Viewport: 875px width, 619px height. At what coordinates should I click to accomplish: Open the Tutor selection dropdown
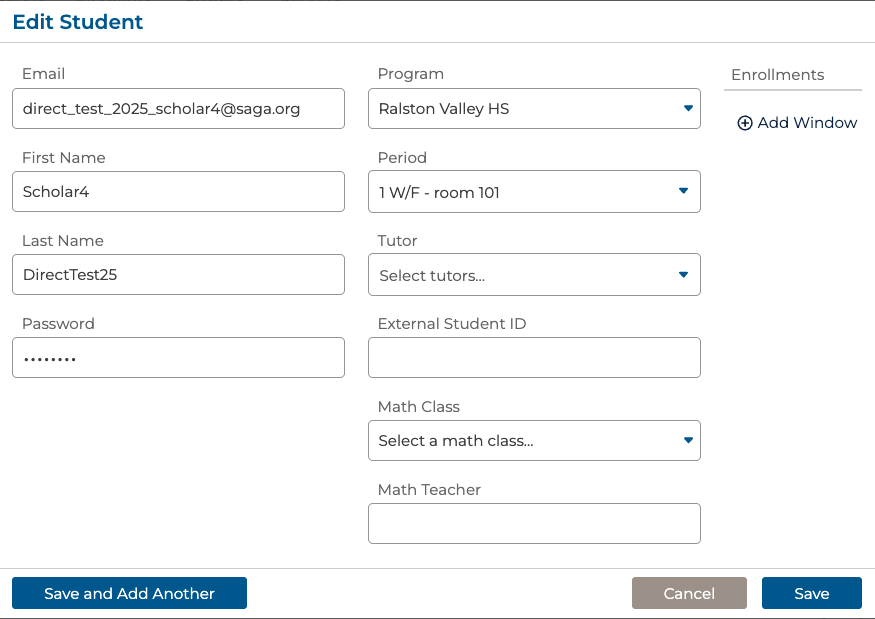click(684, 274)
